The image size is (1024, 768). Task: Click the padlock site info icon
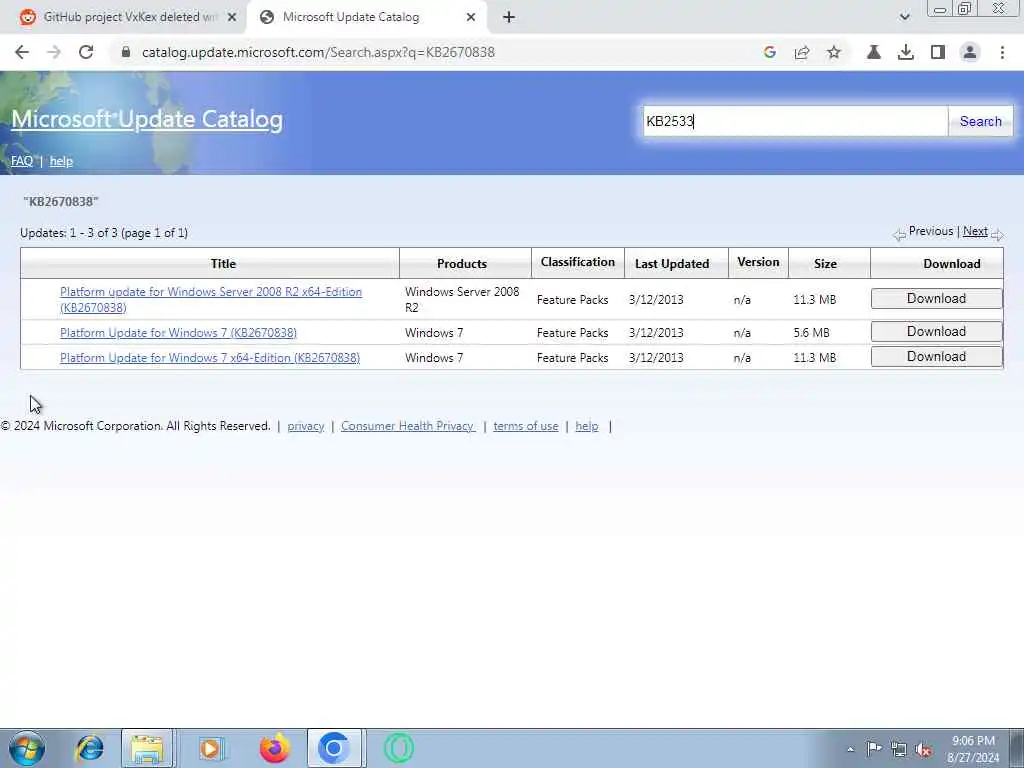(126, 52)
